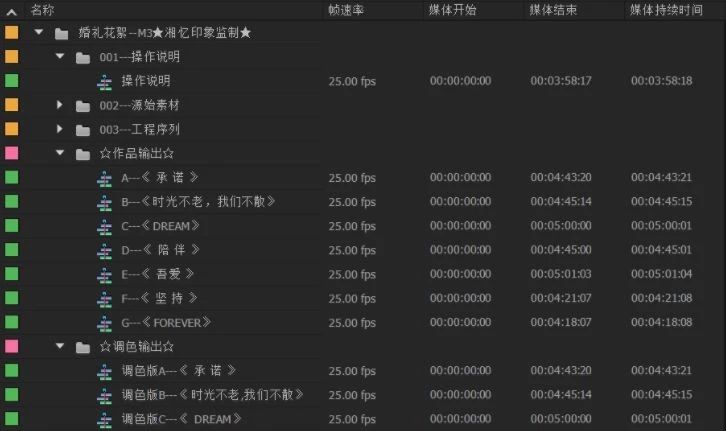
Task: Collapse the 婚礼花絮--M3 root bin
Action: (39, 32)
